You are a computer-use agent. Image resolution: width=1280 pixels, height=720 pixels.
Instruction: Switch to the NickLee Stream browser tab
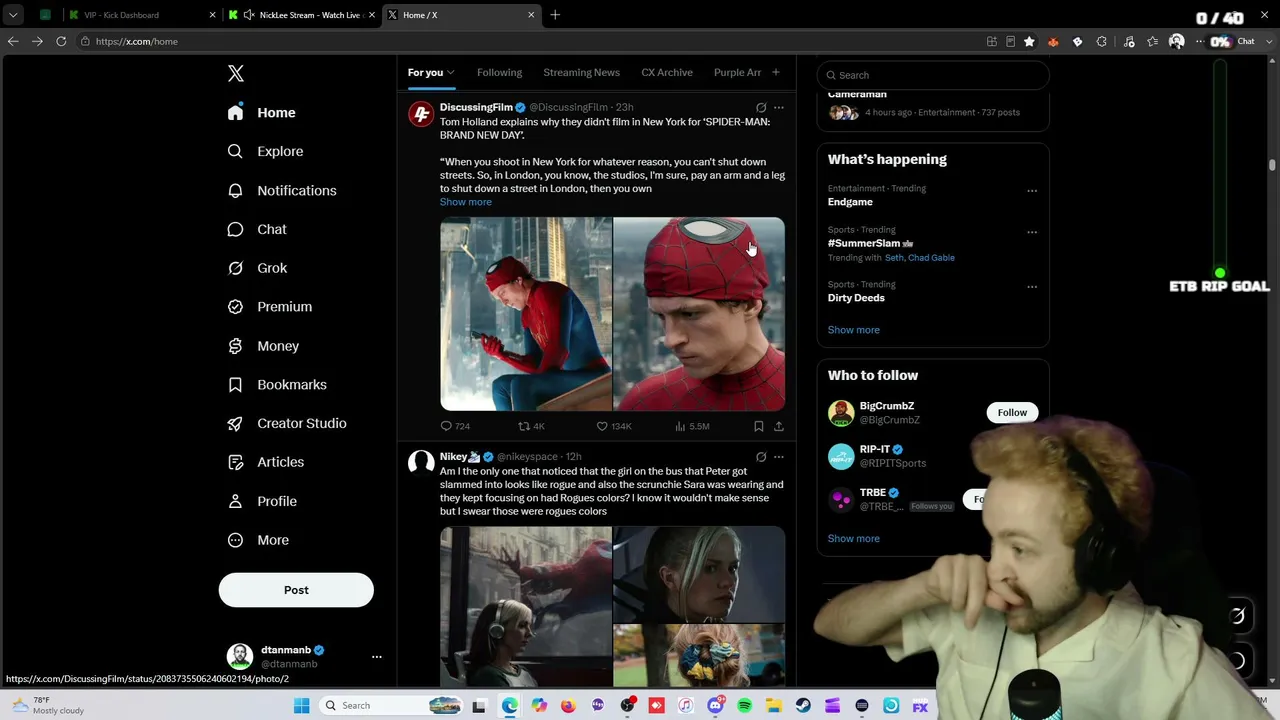click(300, 15)
